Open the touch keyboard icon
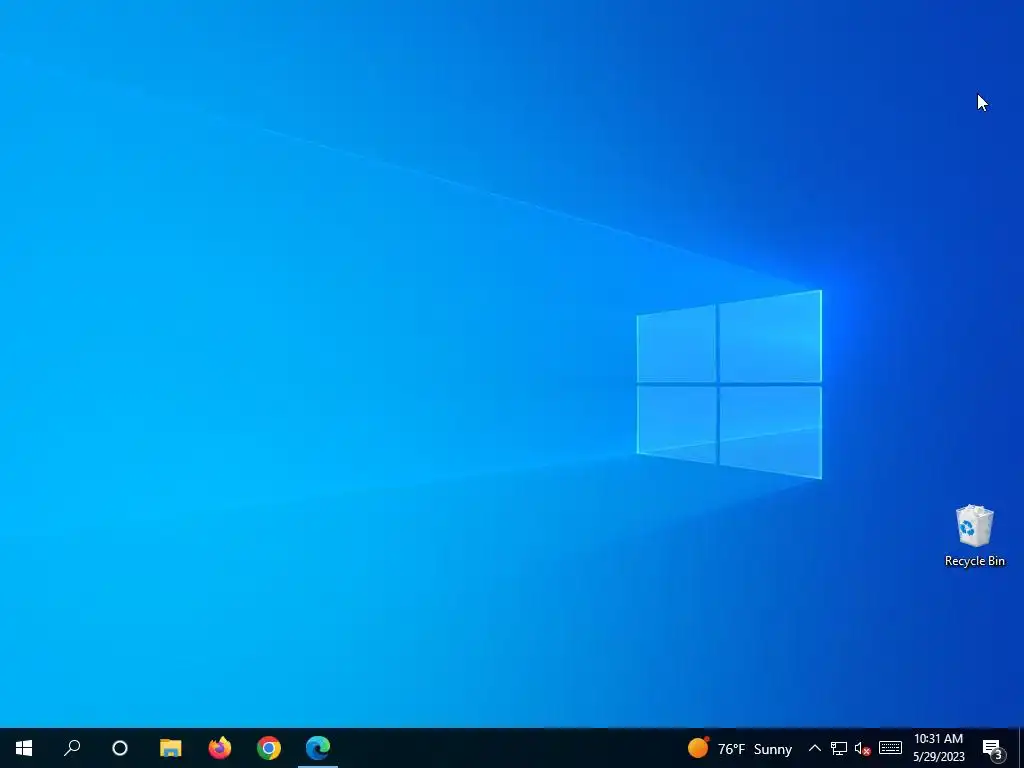Image resolution: width=1024 pixels, height=768 pixels. tap(890, 748)
